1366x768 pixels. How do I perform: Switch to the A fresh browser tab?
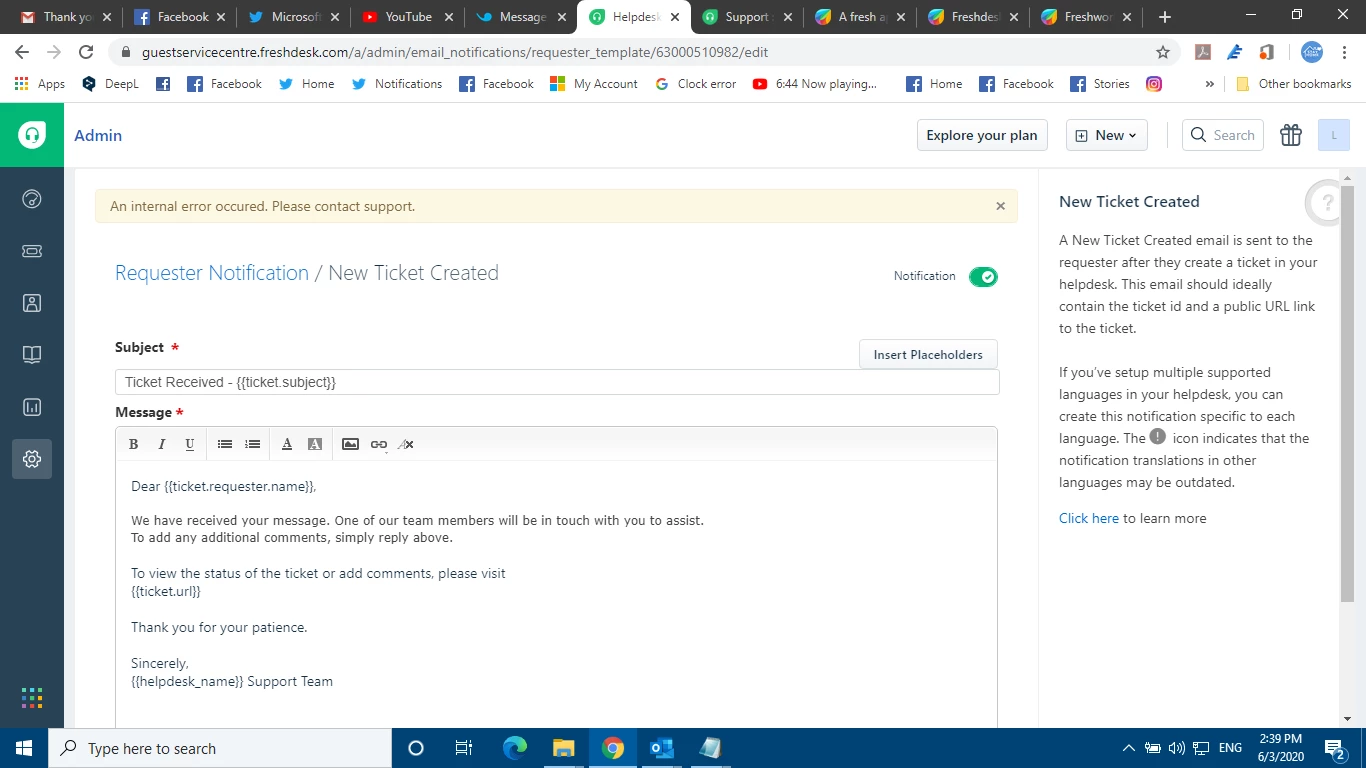pos(860,17)
